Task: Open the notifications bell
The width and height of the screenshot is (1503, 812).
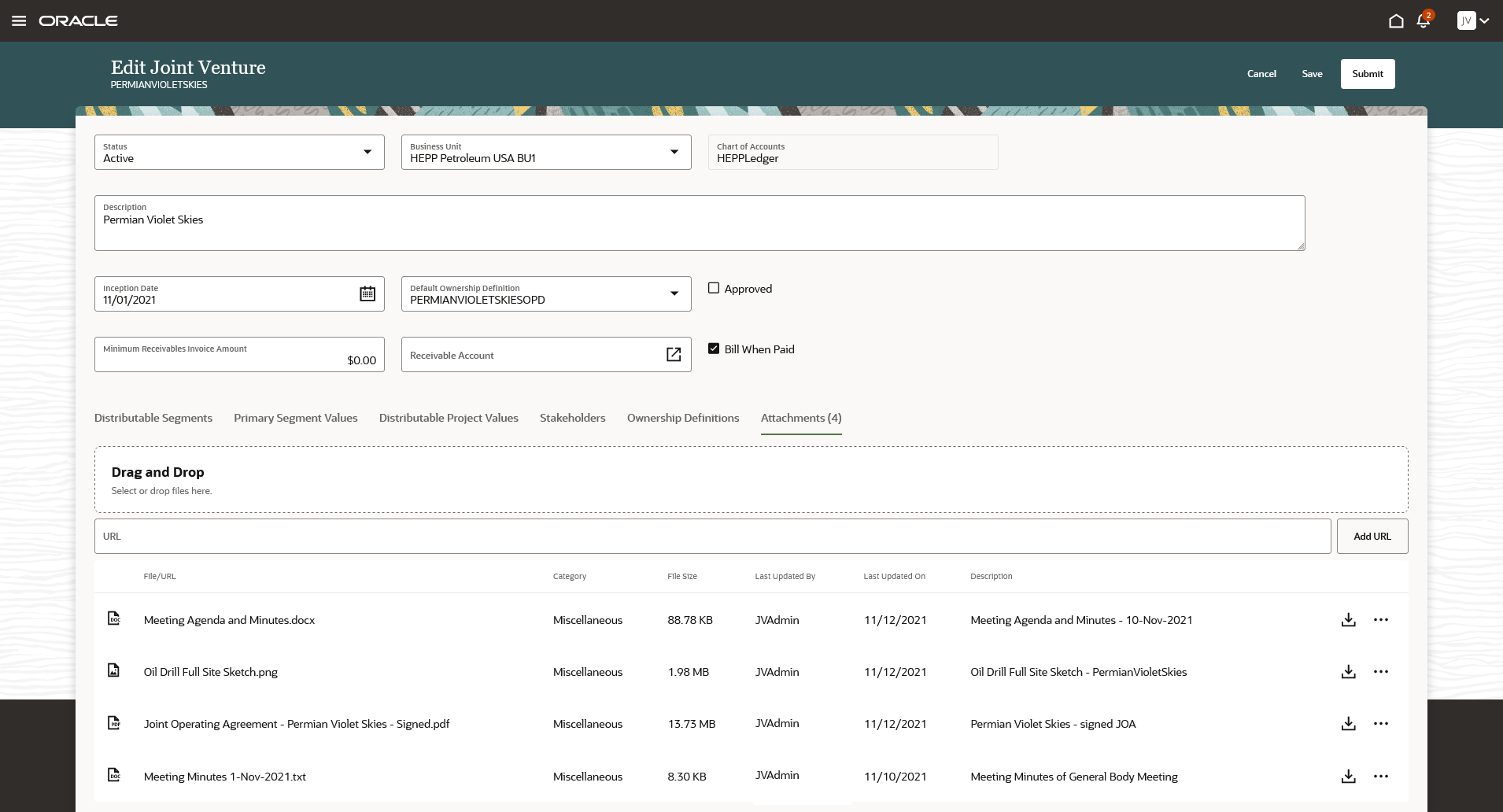Action: coord(1423,21)
